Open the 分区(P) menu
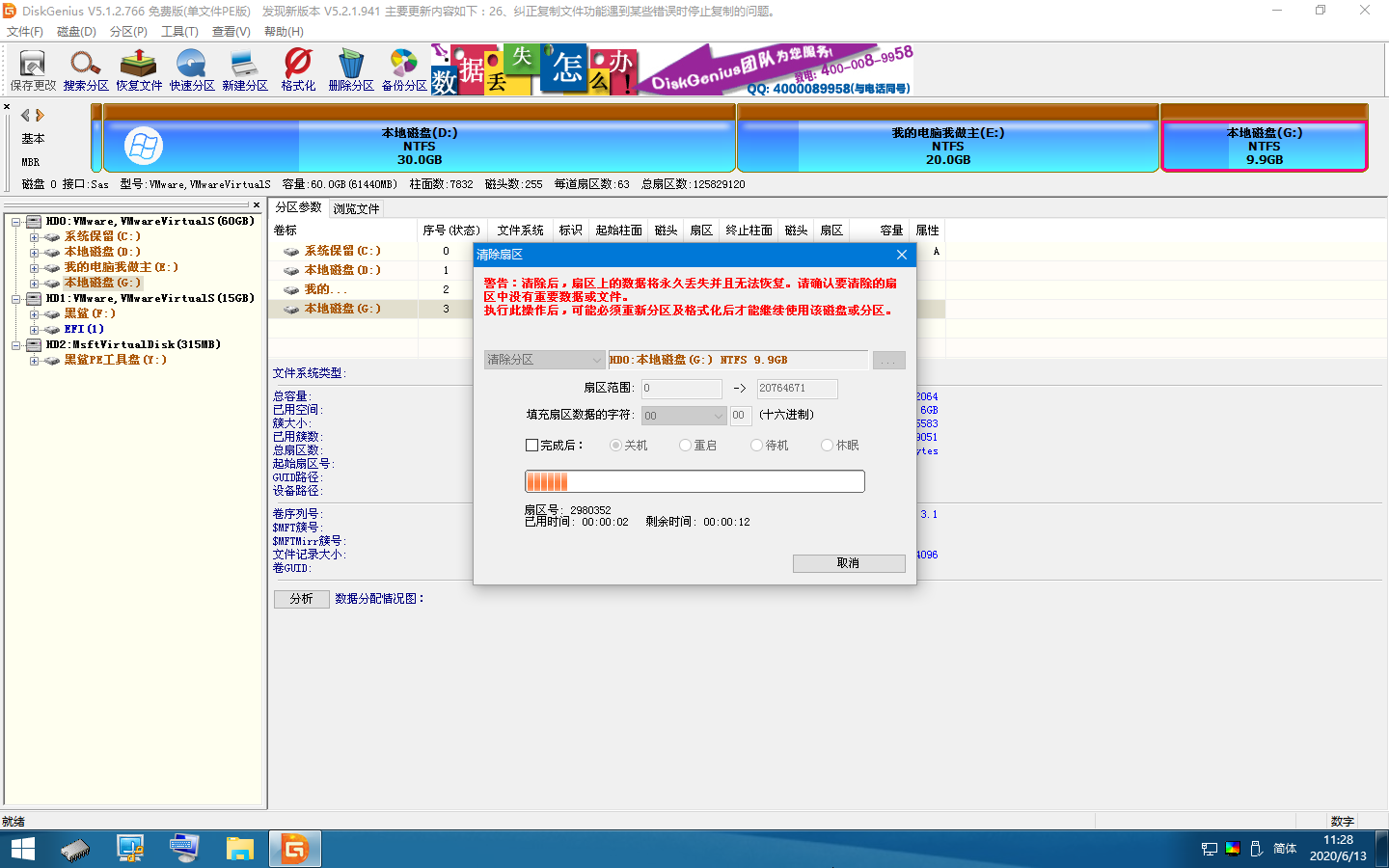Image resolution: width=1389 pixels, height=868 pixels. coord(128,32)
